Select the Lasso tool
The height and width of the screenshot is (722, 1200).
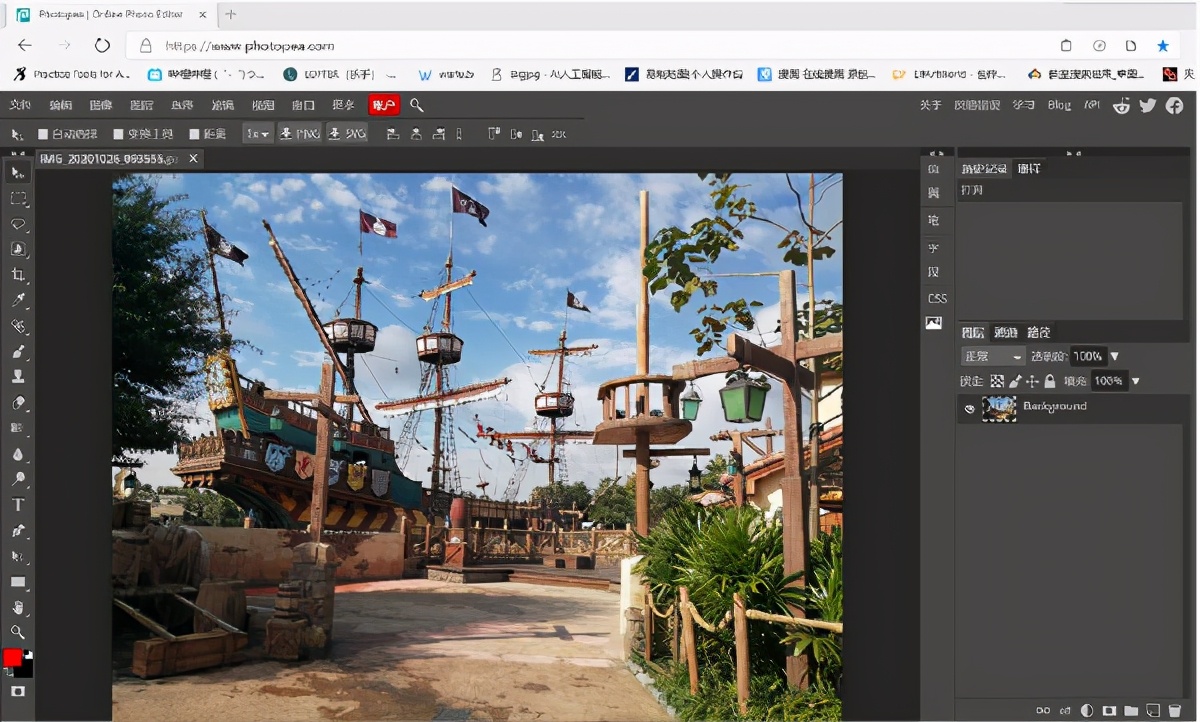pyautogui.click(x=18, y=224)
